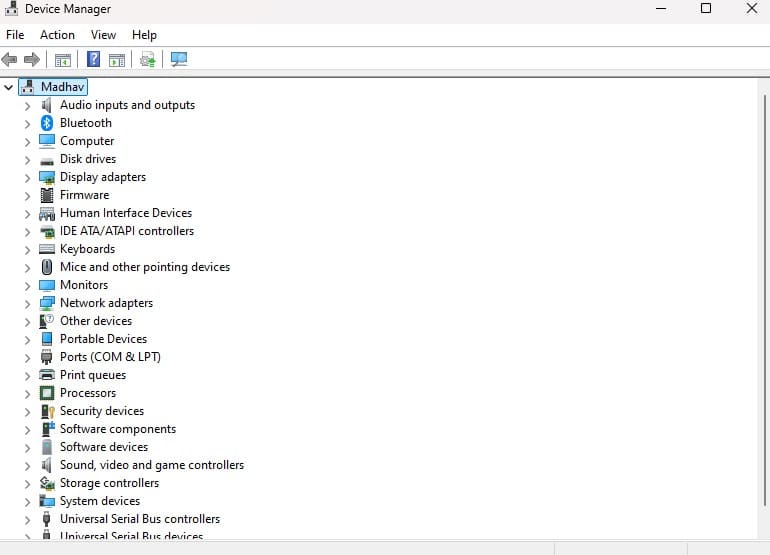
Task: Select Storage controllers label
Action: (x=110, y=483)
